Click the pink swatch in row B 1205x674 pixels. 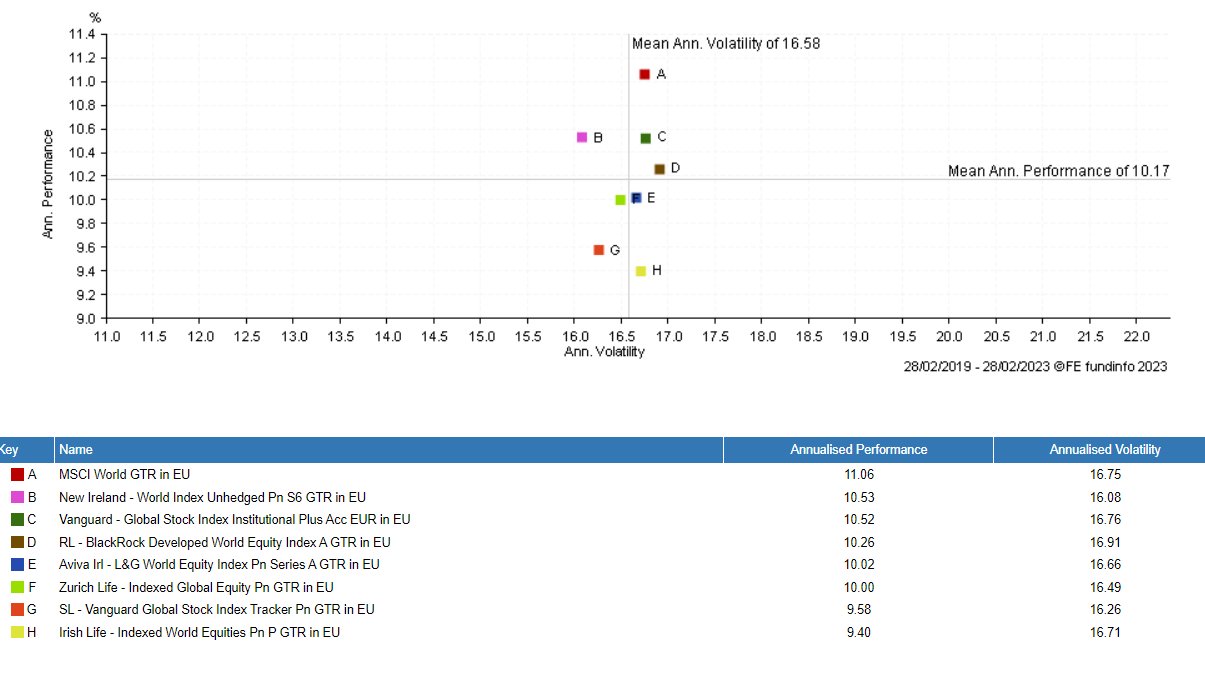pyautogui.click(x=17, y=497)
